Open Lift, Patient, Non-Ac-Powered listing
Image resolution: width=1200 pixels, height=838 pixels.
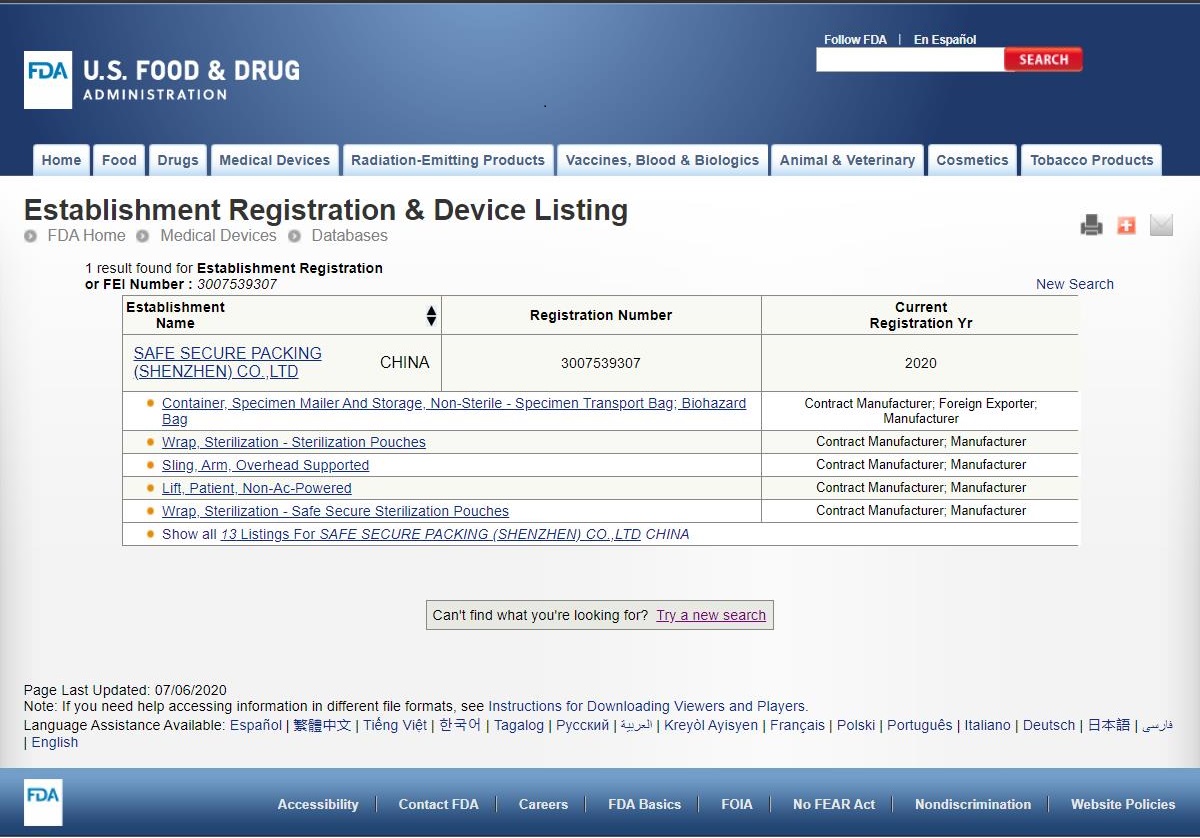pyautogui.click(x=257, y=488)
